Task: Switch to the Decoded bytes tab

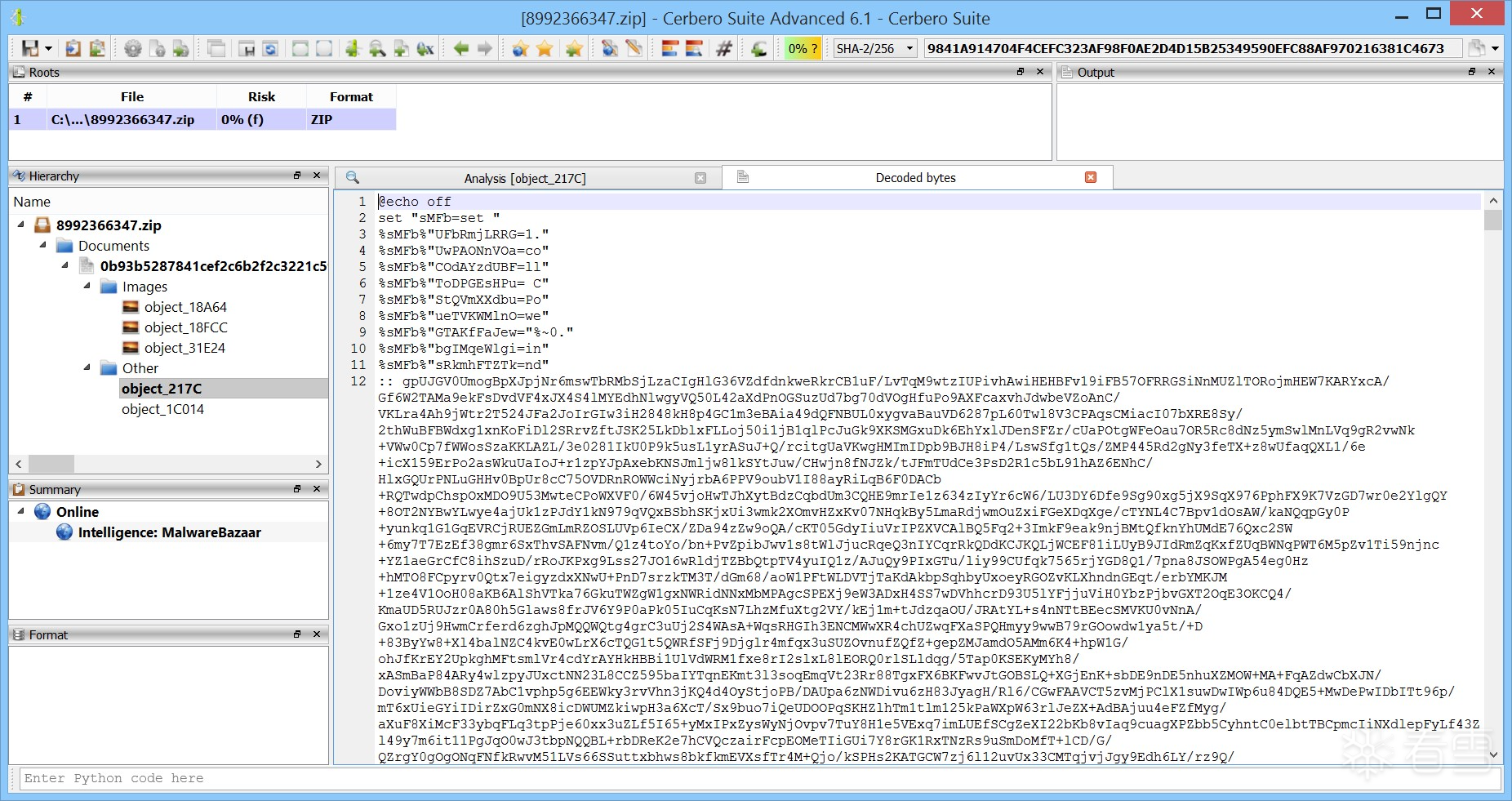Action: [915, 178]
